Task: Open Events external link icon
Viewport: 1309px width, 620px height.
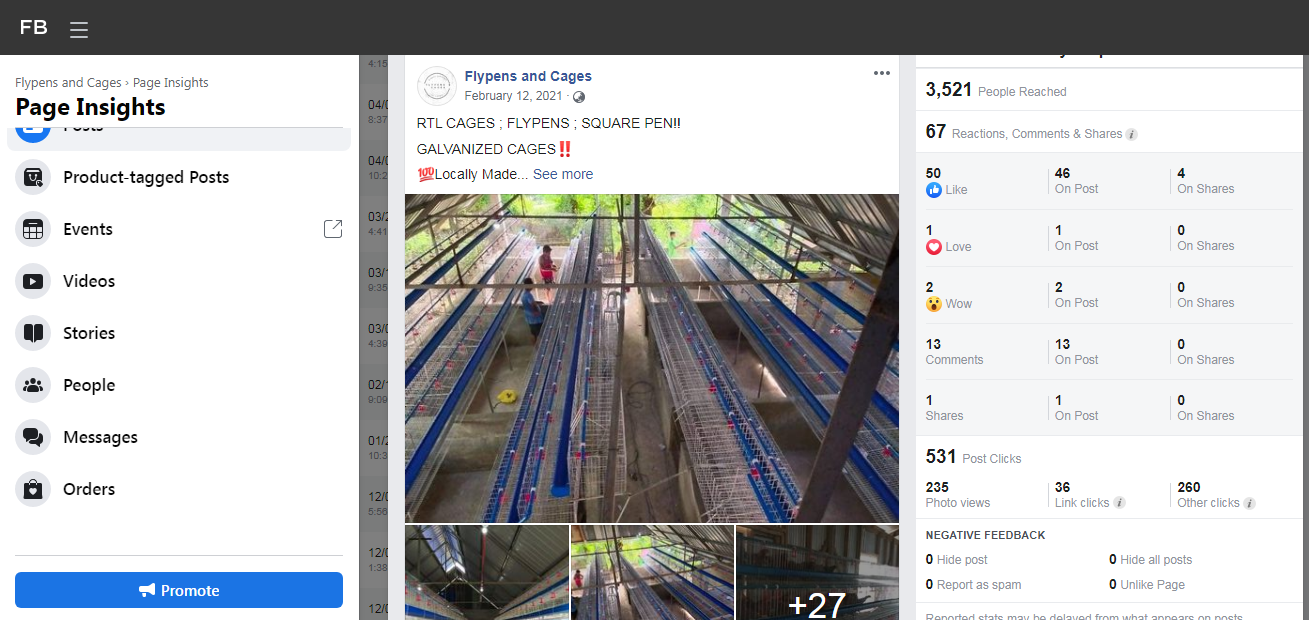Action: 333,229
